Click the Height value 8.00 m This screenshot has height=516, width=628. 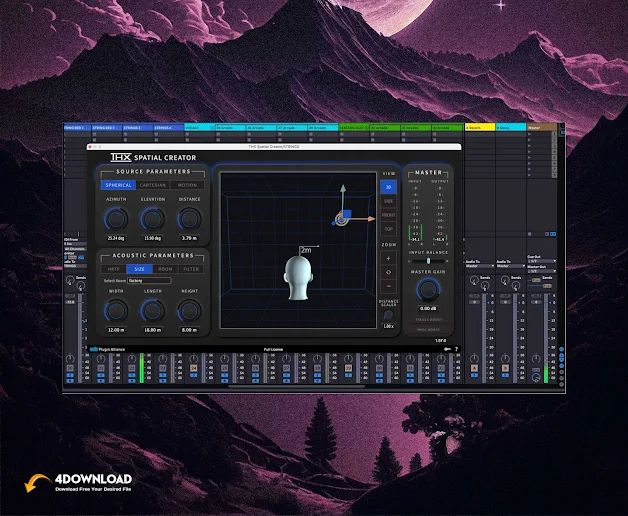point(189,330)
